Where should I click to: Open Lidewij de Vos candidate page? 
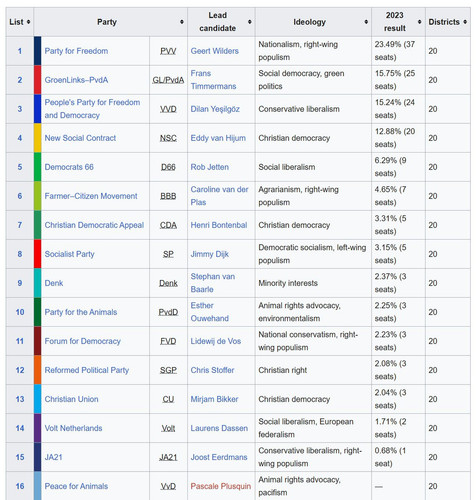pos(216,341)
